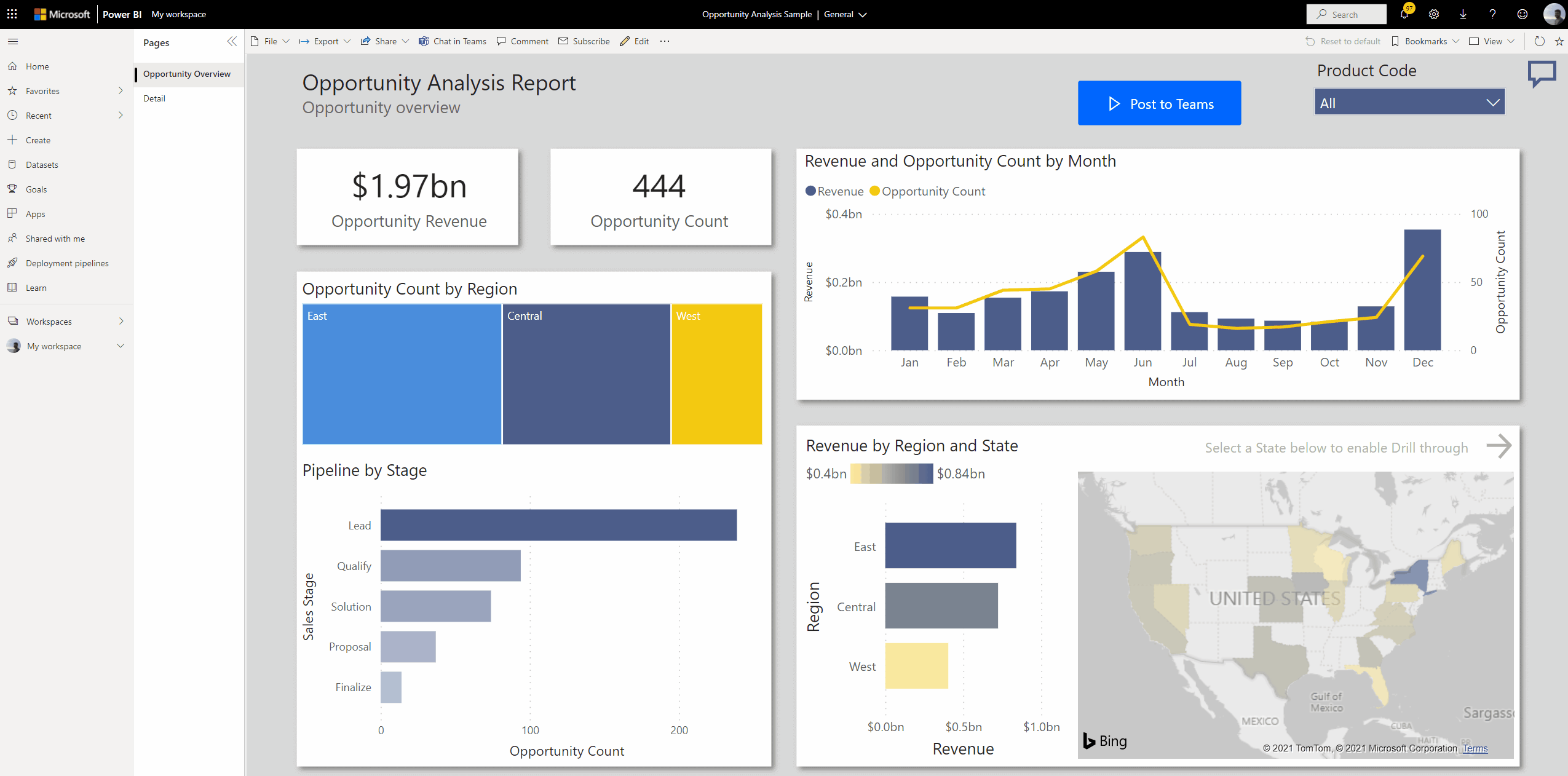Click the download arrow icon

(x=1463, y=14)
